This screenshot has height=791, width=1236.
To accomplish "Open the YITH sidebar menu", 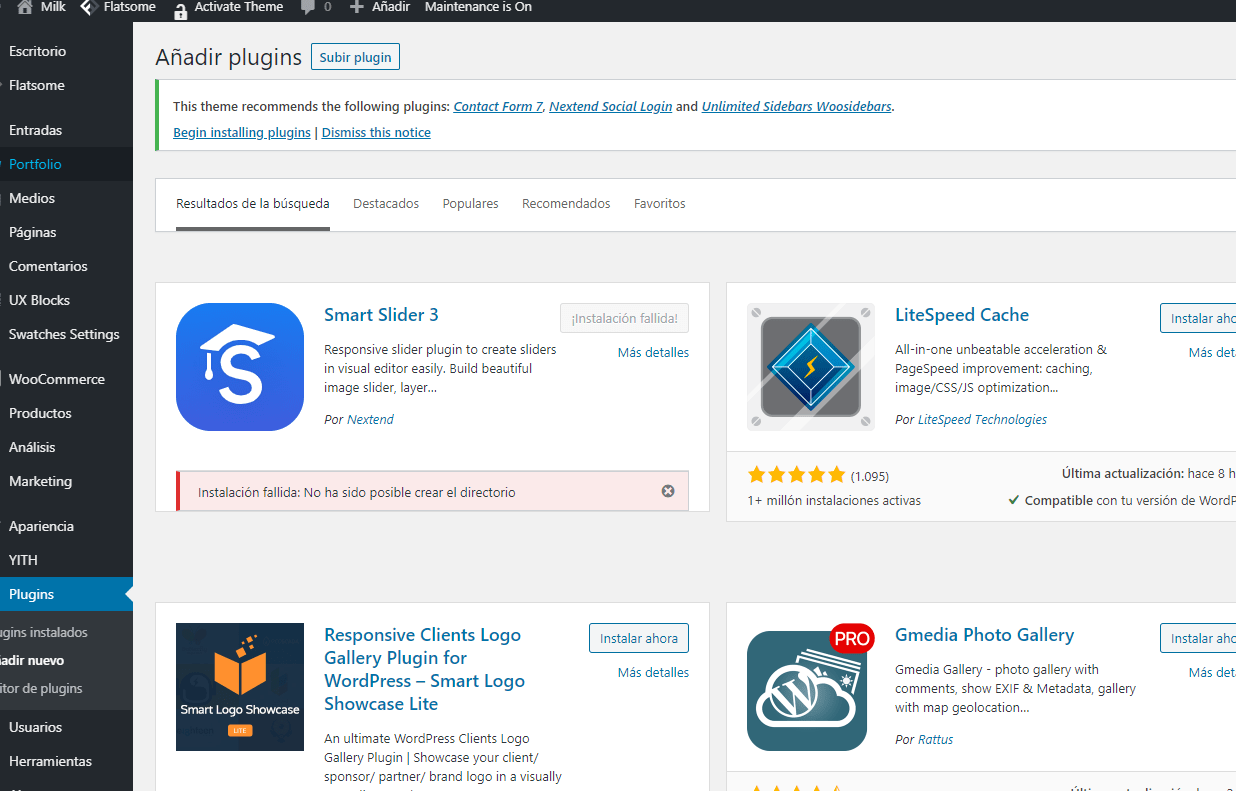I will pyautogui.click(x=23, y=560).
